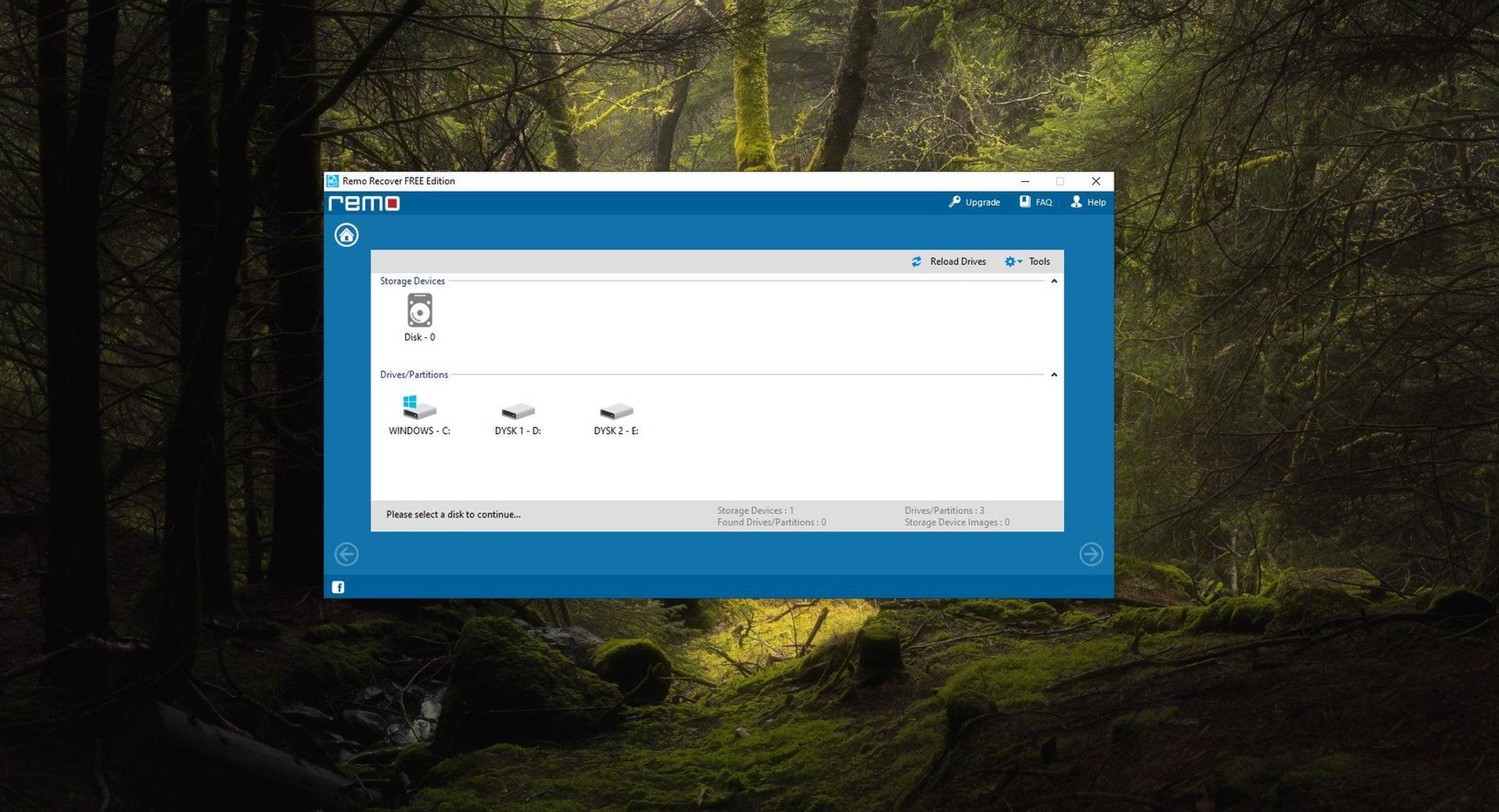
Task: Proceed with the next arrow button
Action: (1091, 554)
